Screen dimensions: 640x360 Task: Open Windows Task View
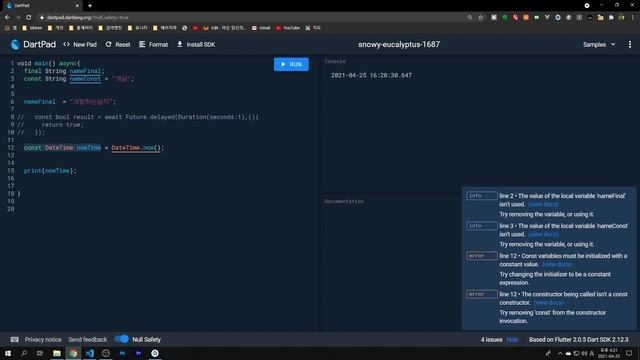(x=40, y=353)
